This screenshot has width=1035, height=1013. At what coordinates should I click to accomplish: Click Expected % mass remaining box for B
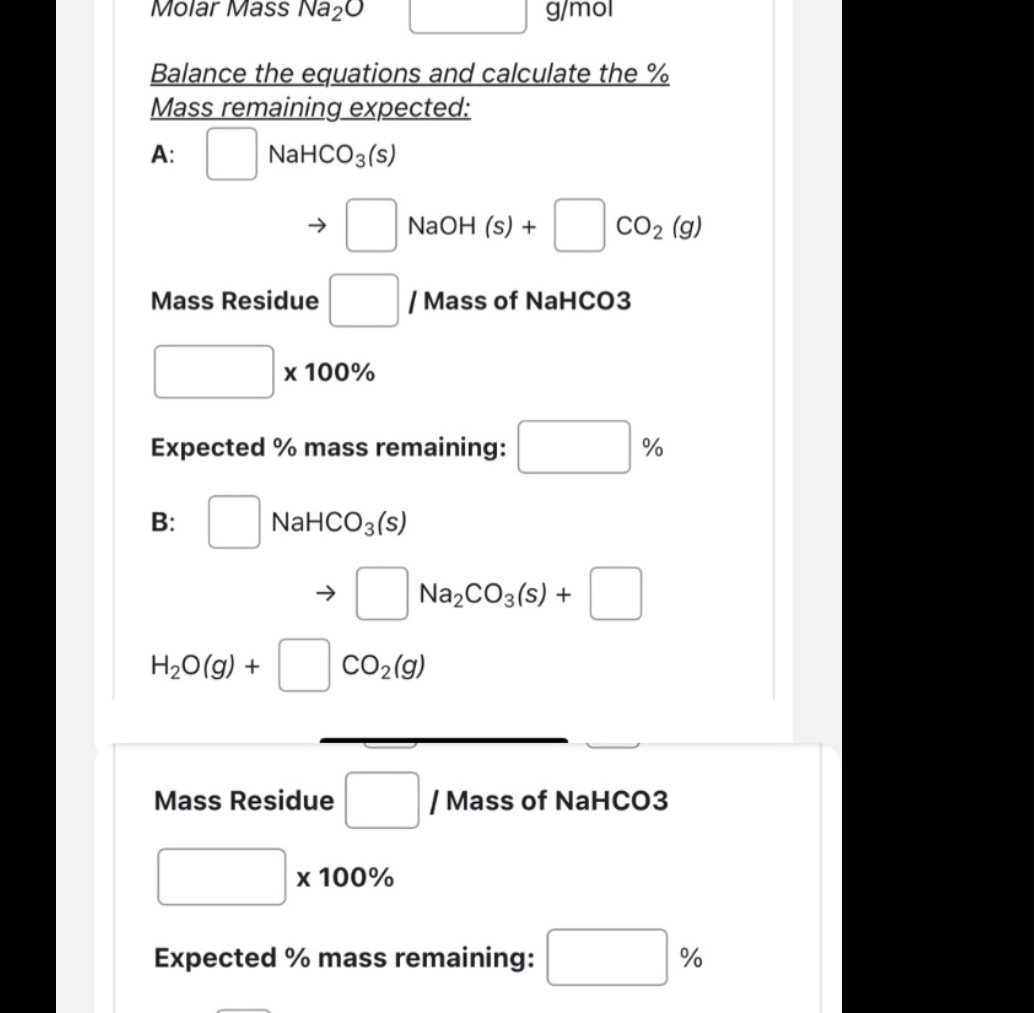[607, 957]
